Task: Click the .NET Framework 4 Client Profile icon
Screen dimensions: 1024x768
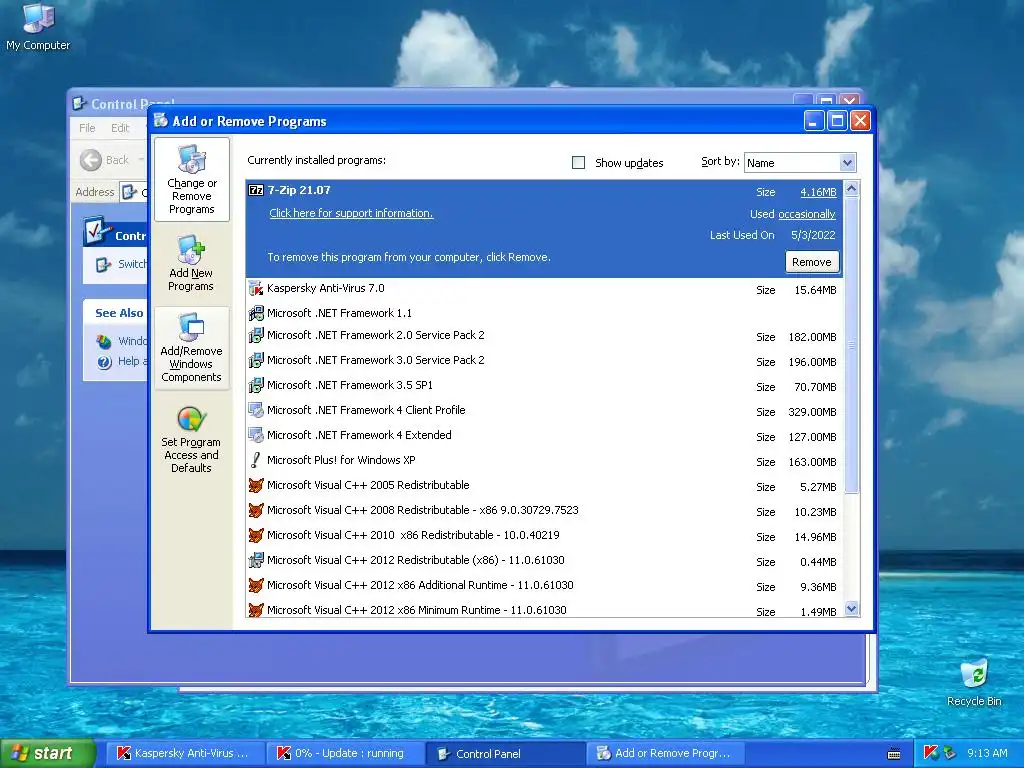Action: [256, 410]
